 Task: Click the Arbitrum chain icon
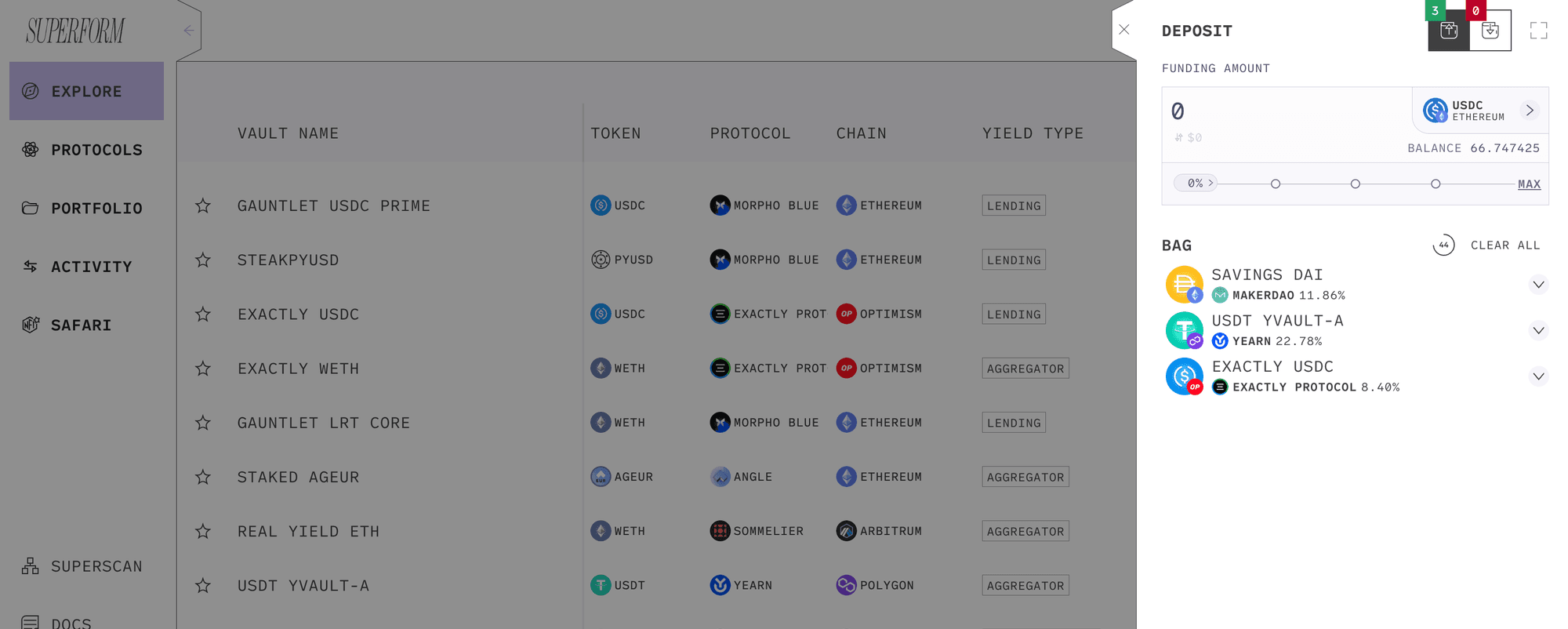pos(846,531)
